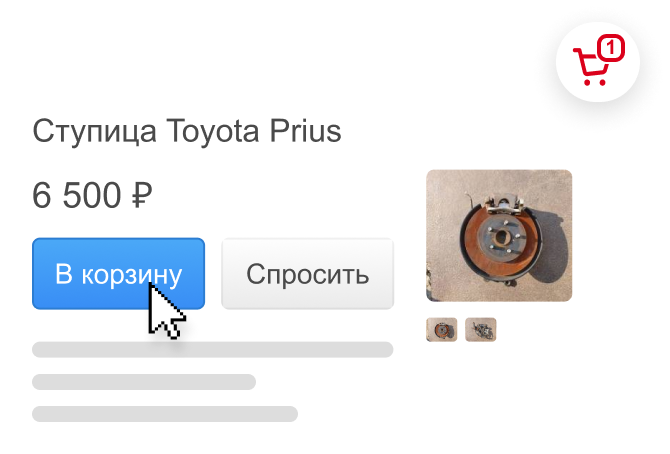Click the "Ступица Toyota Prius" product title
Image resolution: width=670 pixels, height=454 pixels.
coord(187,131)
